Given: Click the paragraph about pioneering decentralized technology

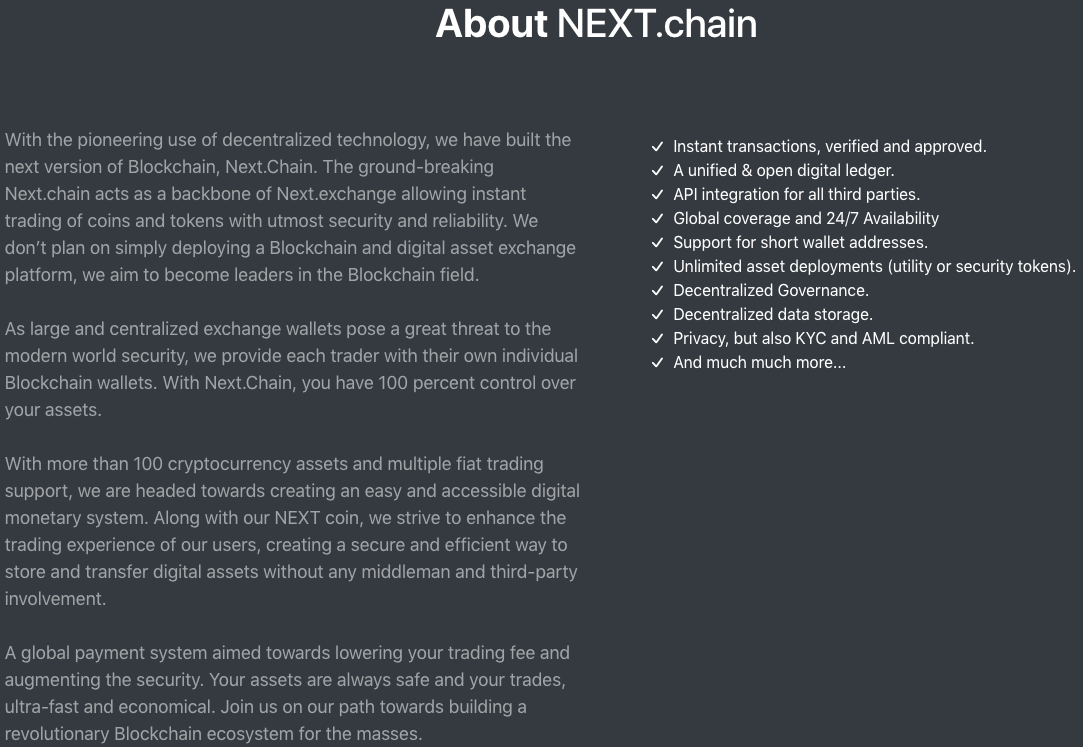Looking at the screenshot, I should click(291, 207).
